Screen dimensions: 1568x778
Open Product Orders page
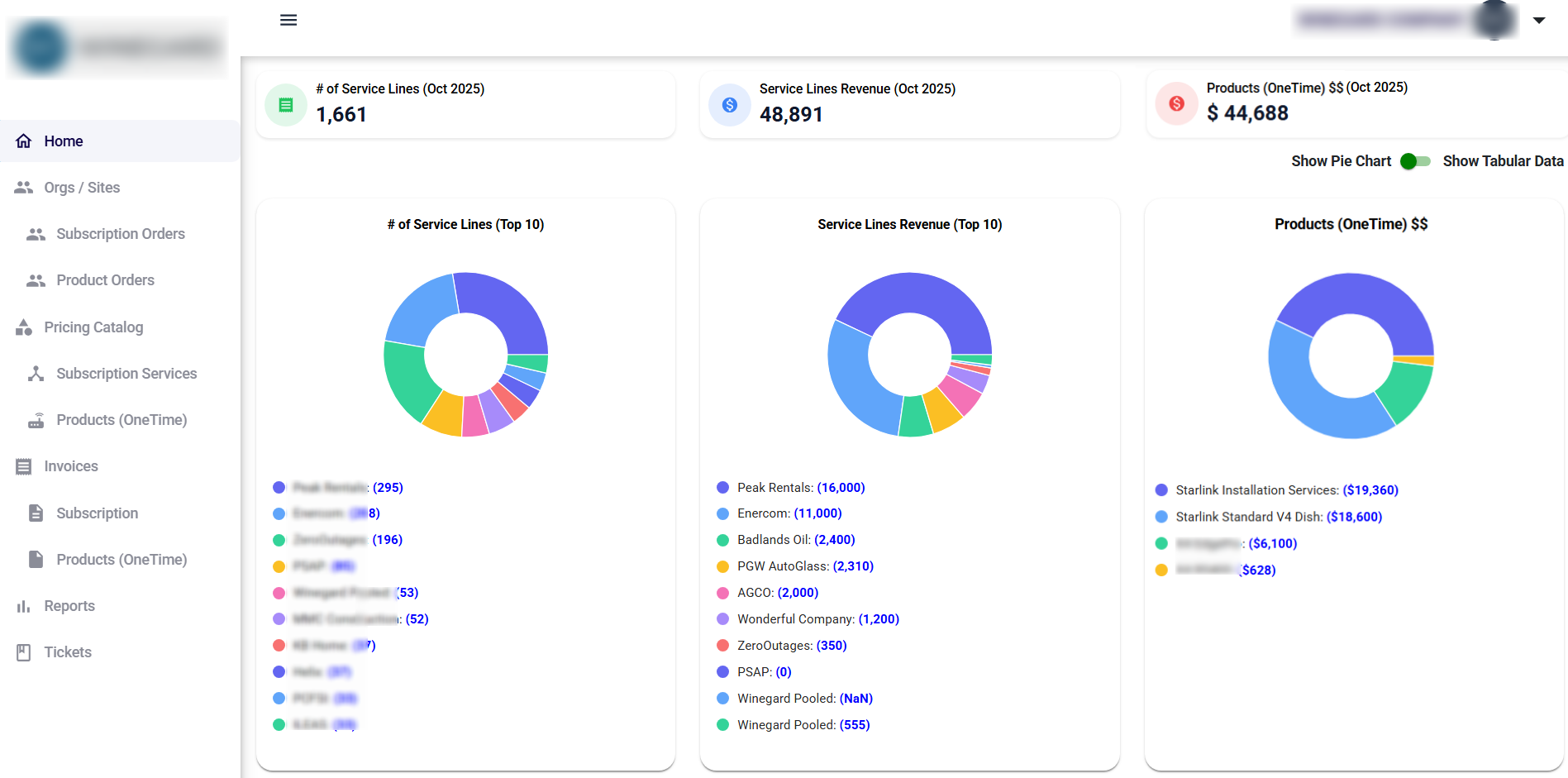[x=105, y=280]
